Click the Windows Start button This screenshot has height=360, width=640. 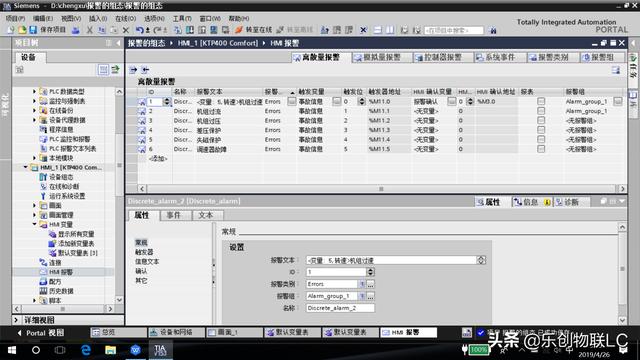coord(12,350)
